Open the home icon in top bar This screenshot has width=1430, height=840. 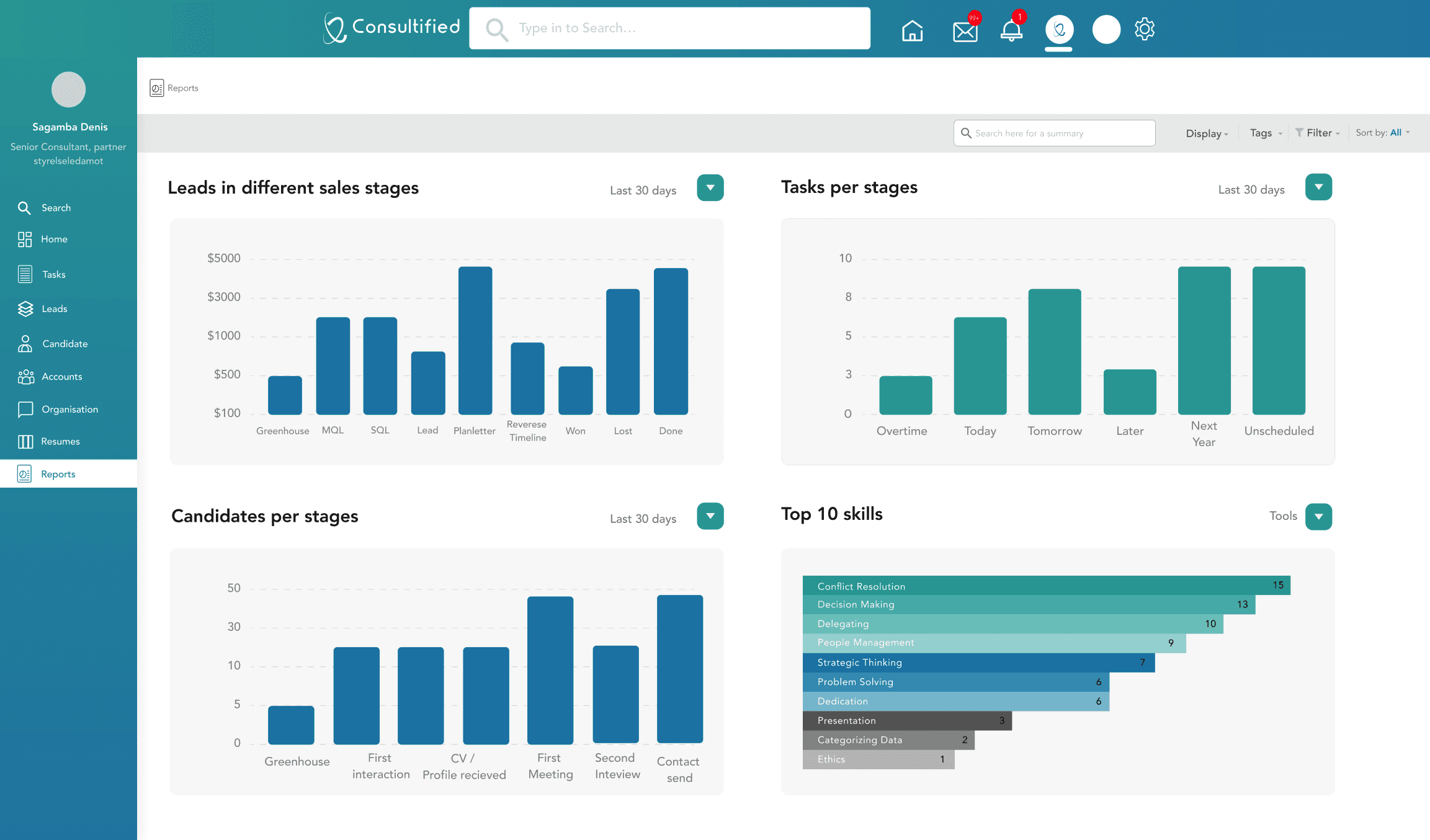pyautogui.click(x=912, y=30)
